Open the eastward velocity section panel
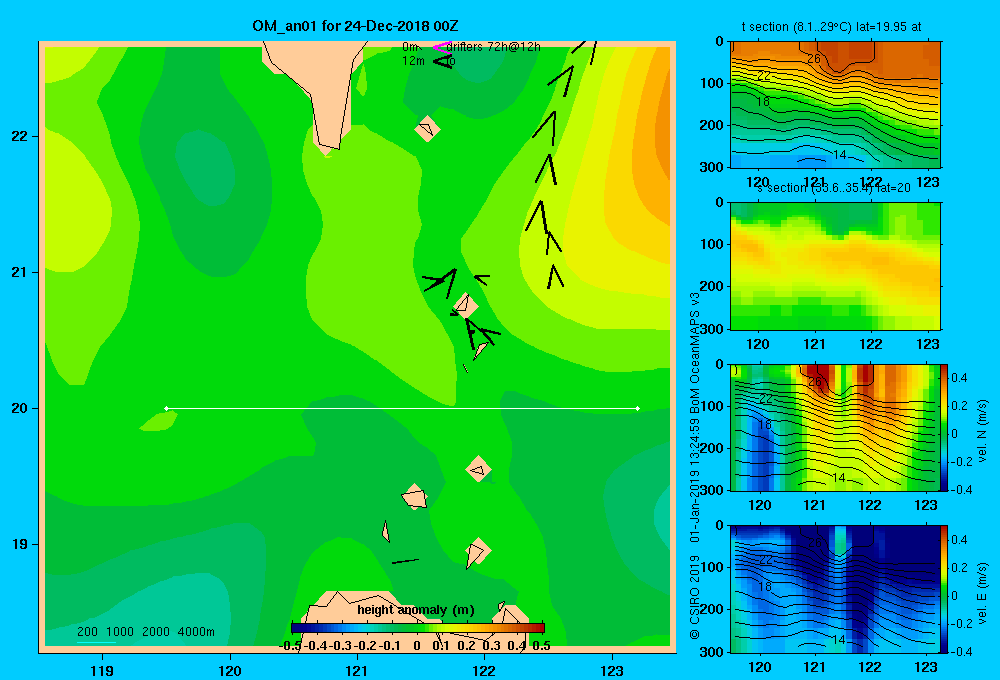 pyautogui.click(x=835, y=589)
